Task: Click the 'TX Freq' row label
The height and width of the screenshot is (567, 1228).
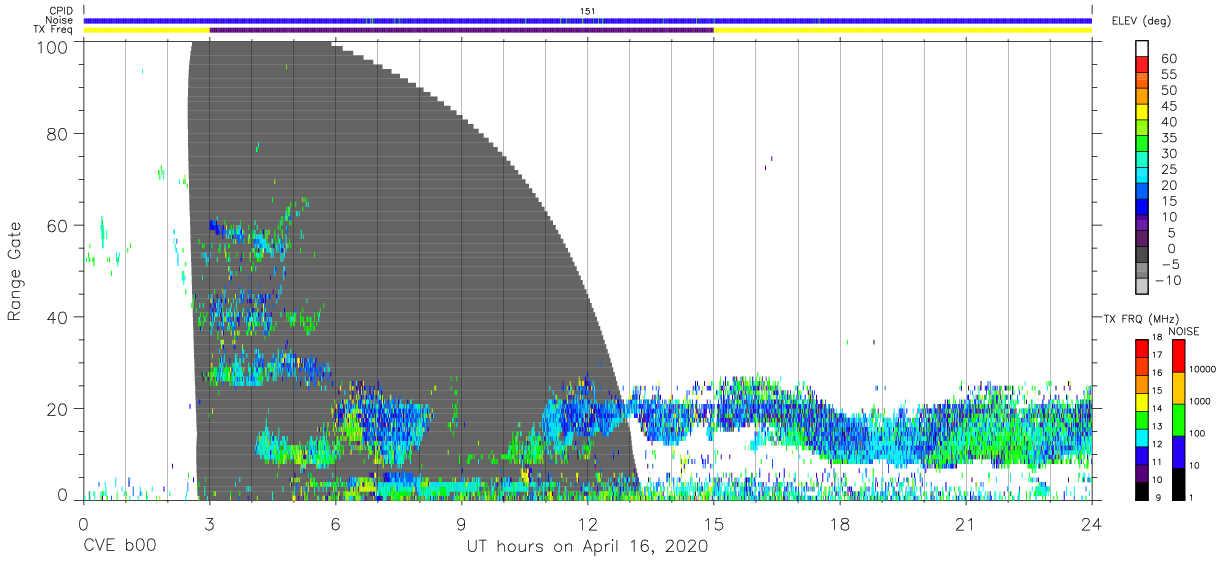Action: [53, 30]
